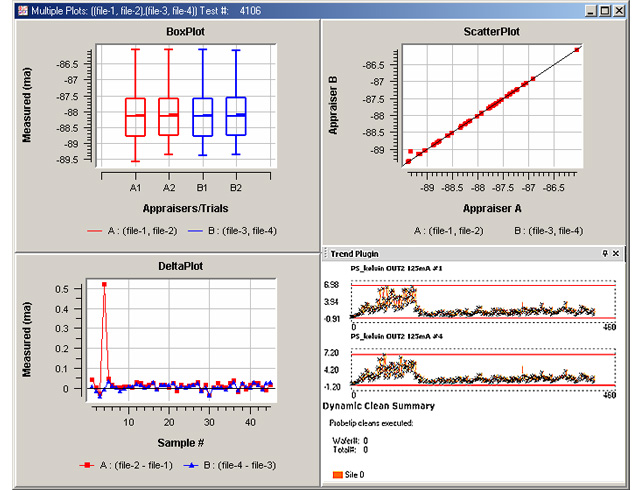This screenshot has height=490, width=633.
Task: Minimize the Multiple Plots window
Action: (x=591, y=11)
